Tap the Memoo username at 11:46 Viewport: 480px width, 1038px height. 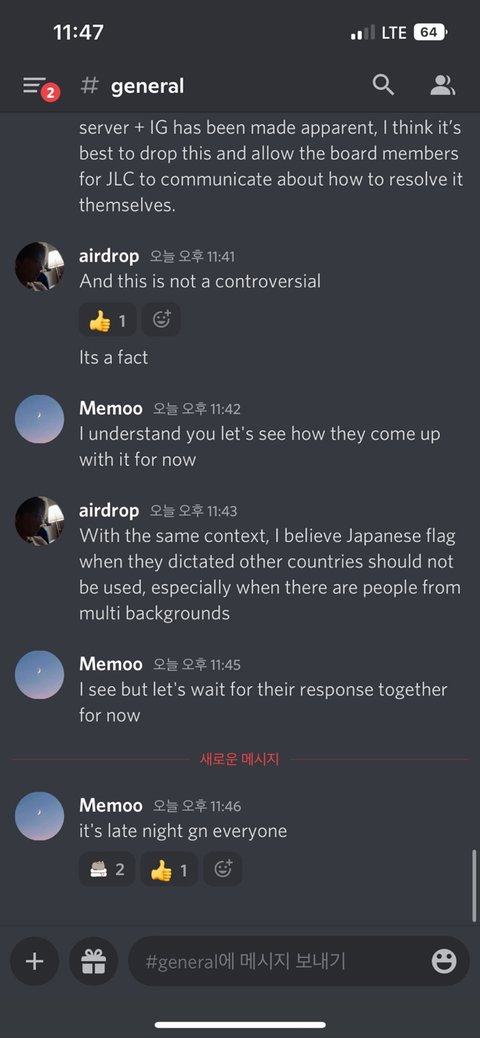pyautogui.click(x=111, y=805)
